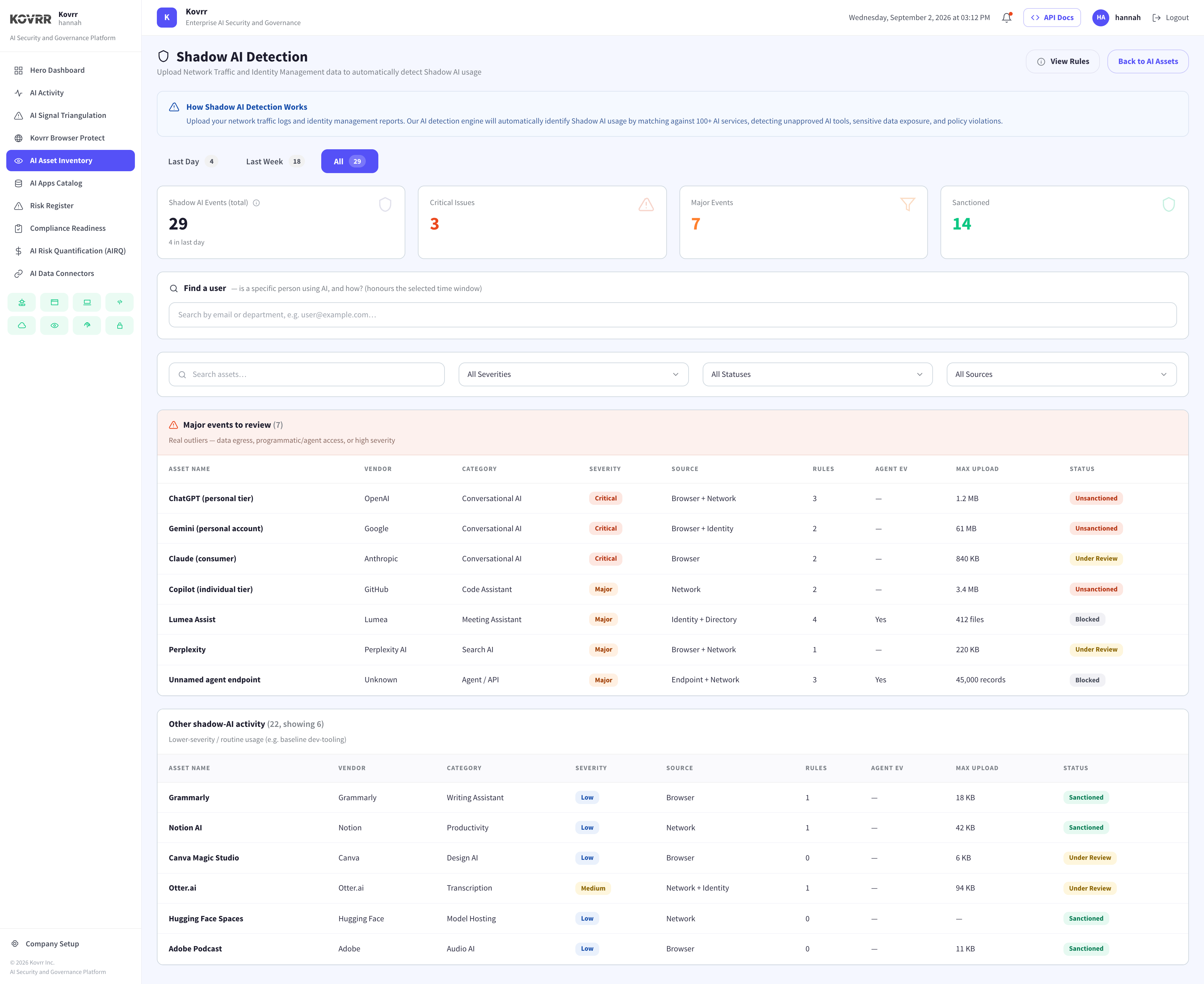Screen dimensions: 1204x984
Task: Open AI Asset Inventory in the sidebar
Action: click(x=70, y=161)
